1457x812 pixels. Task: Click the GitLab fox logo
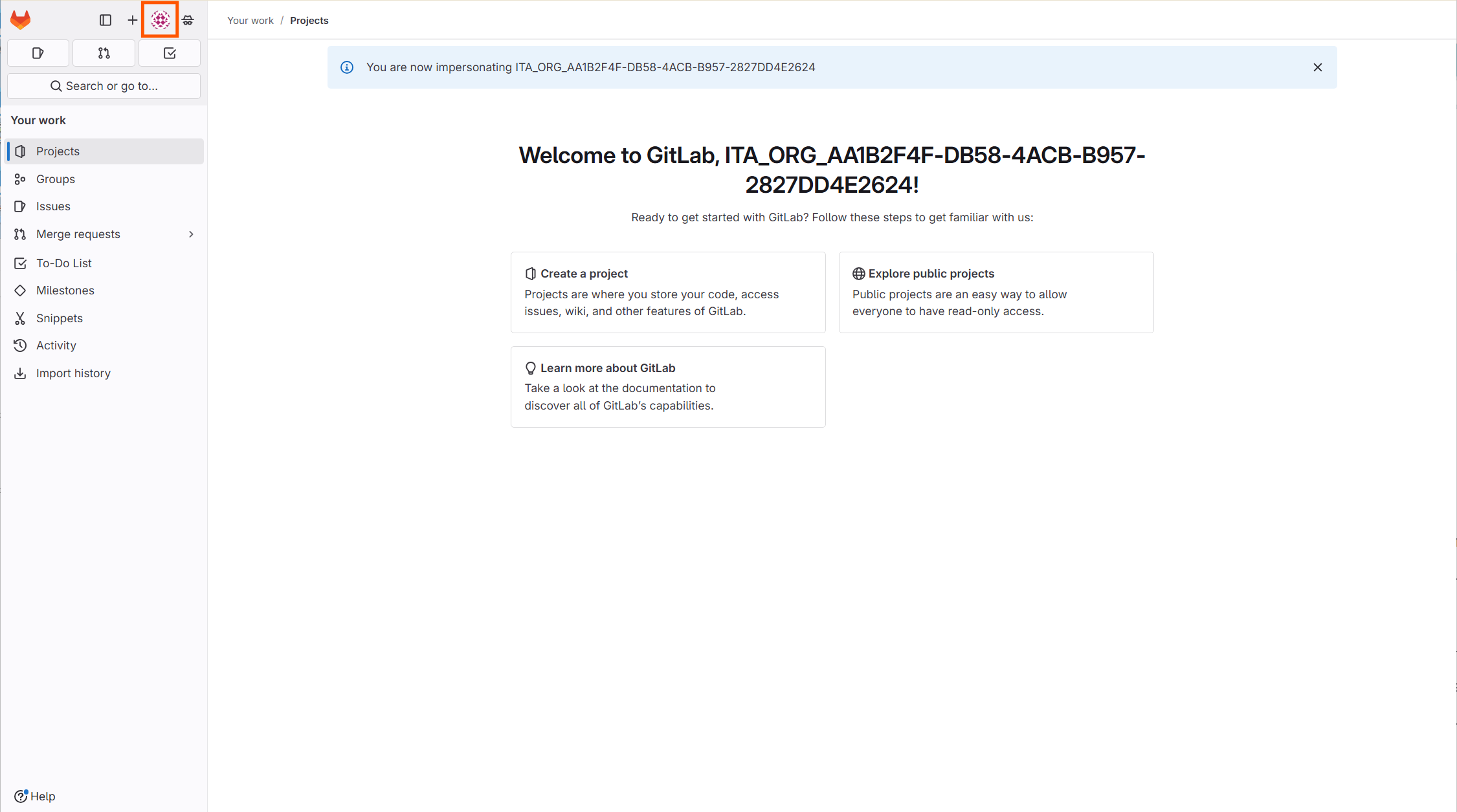tap(21, 20)
